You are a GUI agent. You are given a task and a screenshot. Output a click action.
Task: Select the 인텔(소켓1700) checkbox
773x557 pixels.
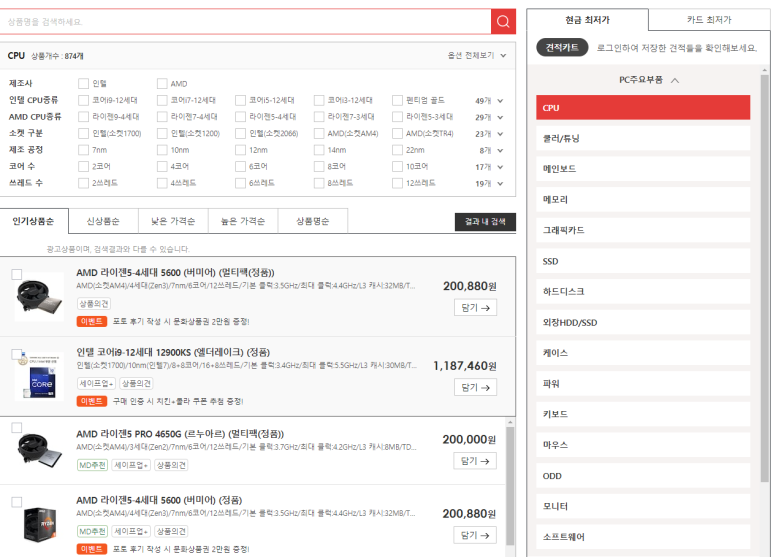click(x=83, y=133)
